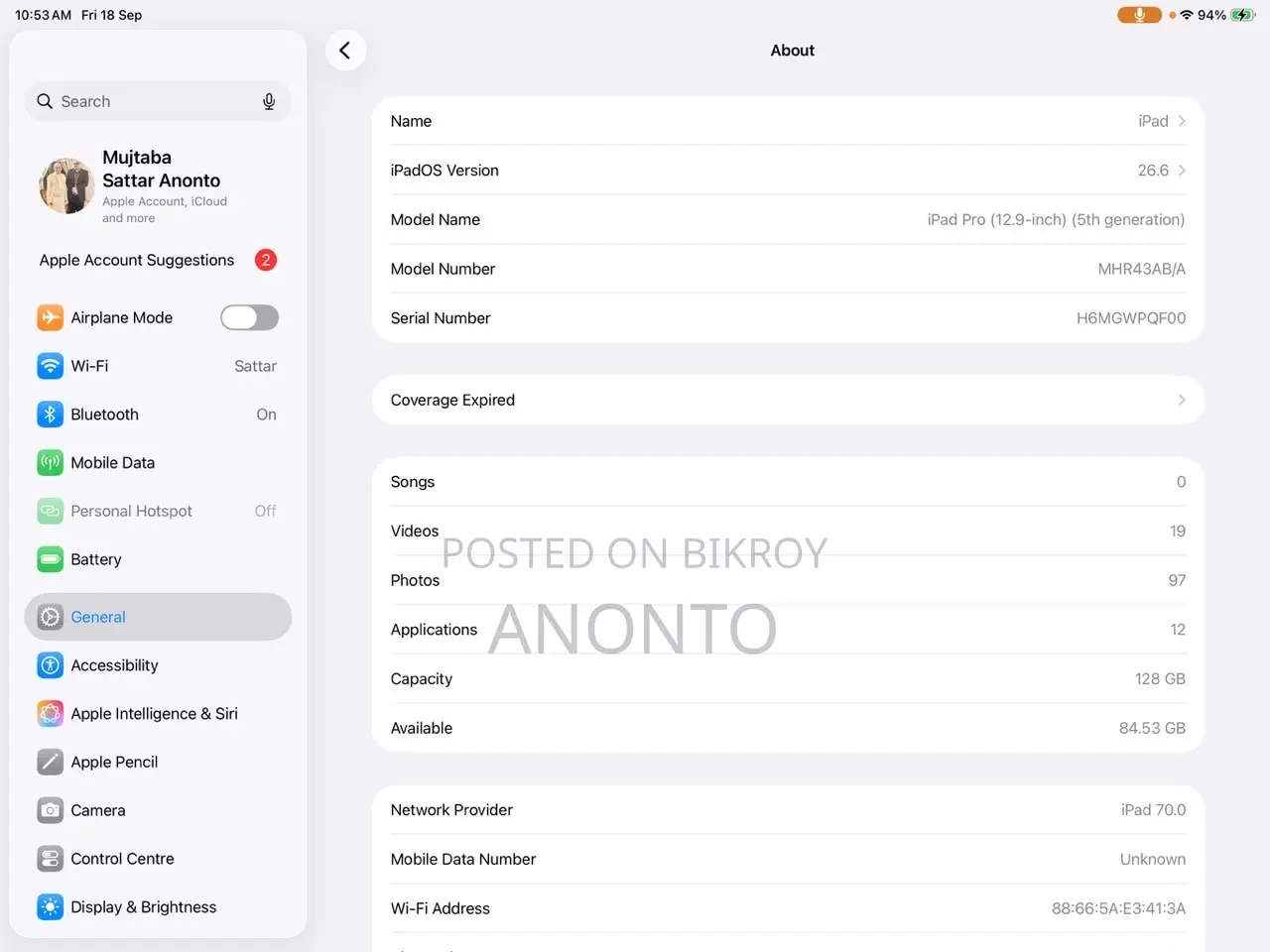
Task: Tap the red suggestions badge
Action: [266, 260]
